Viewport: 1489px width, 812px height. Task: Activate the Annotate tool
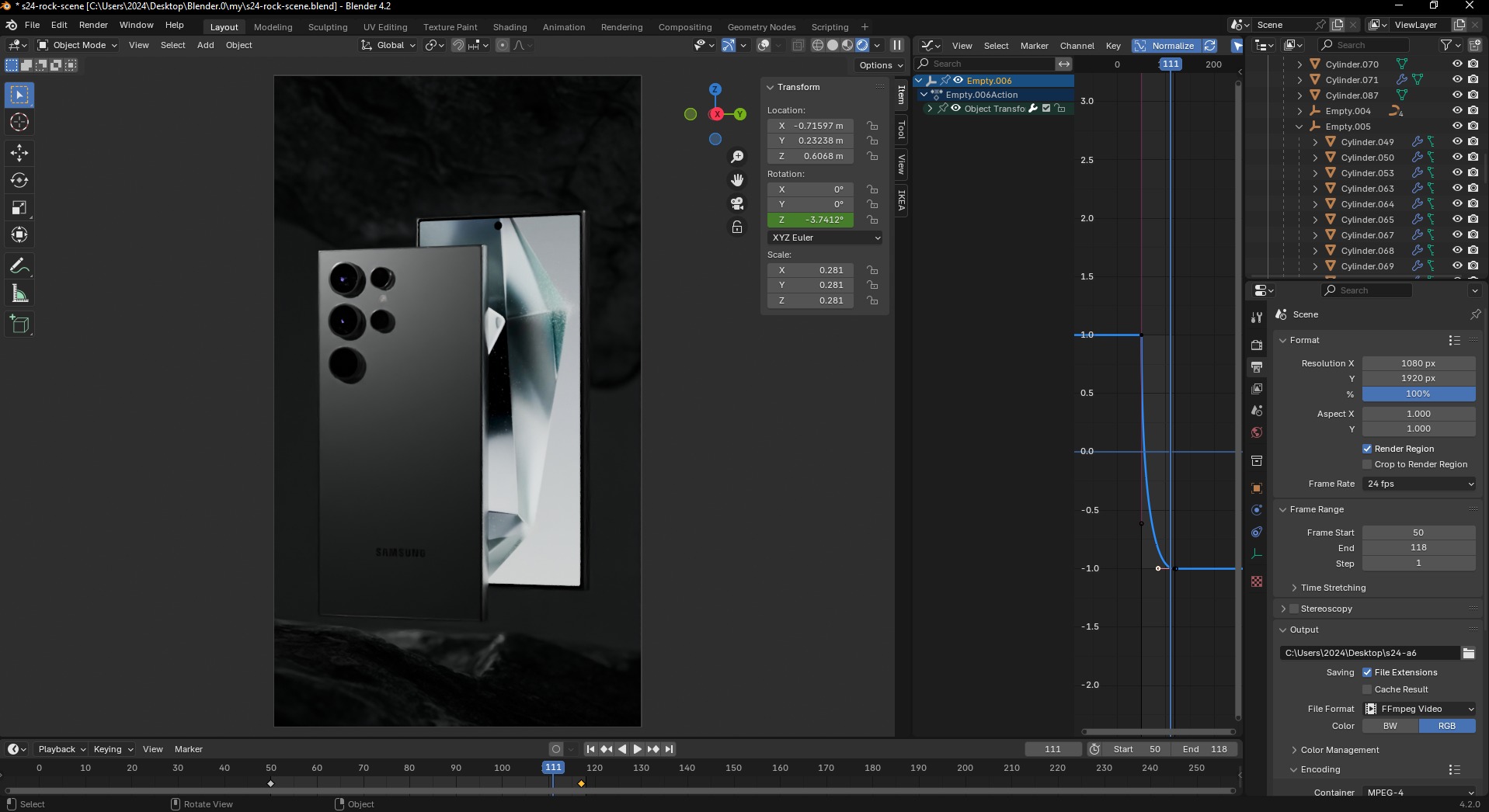pos(19,266)
